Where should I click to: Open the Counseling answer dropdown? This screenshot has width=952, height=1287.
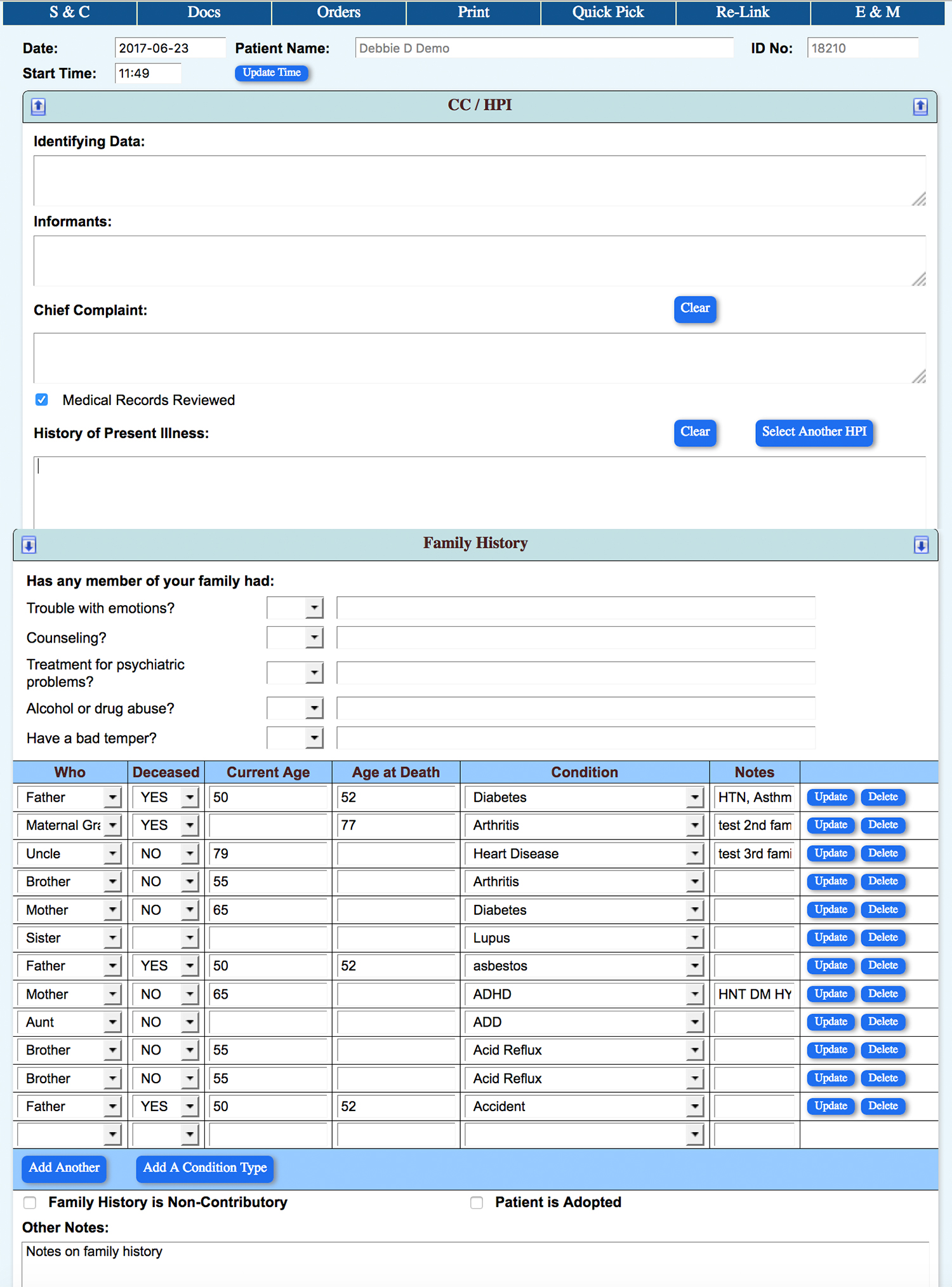tap(295, 637)
